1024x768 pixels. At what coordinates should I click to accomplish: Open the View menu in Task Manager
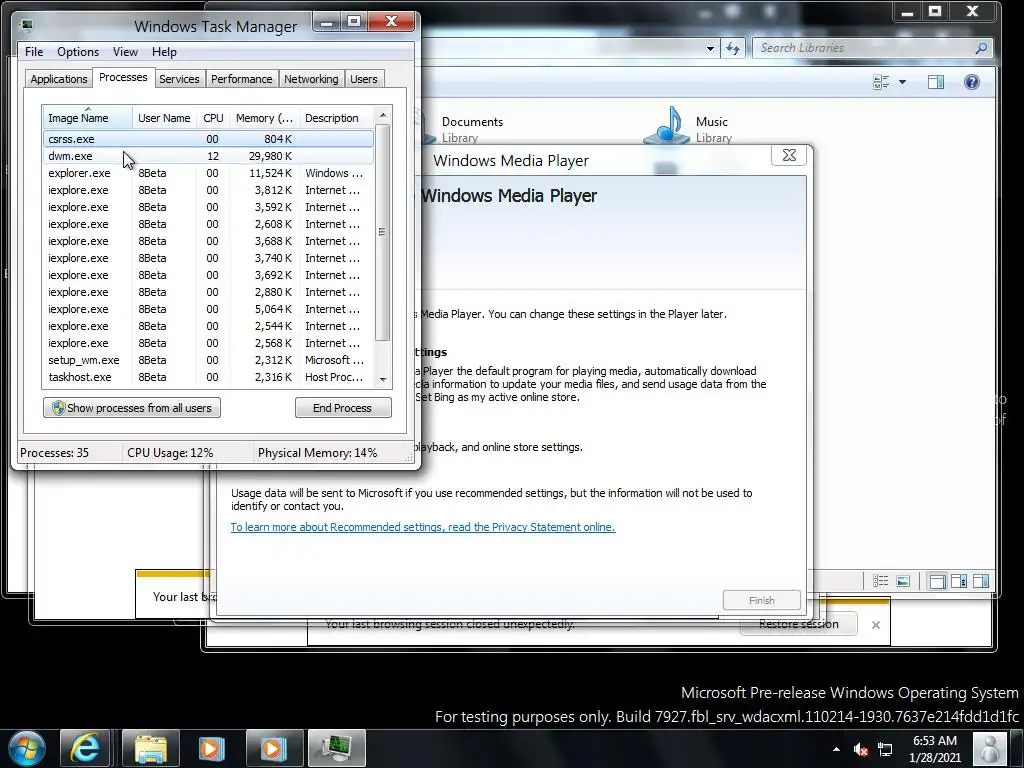pos(125,52)
